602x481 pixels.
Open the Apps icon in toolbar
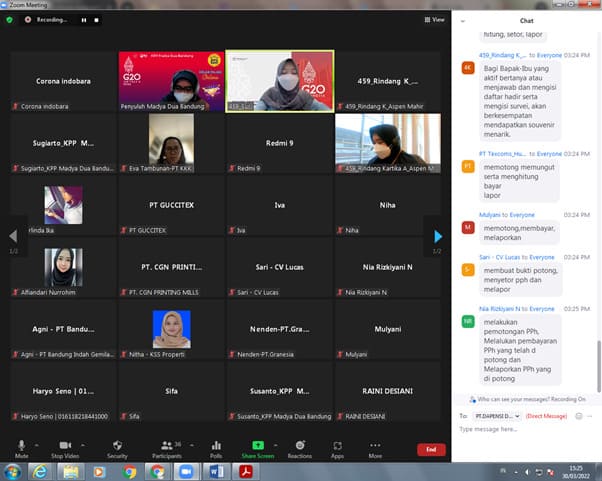(337, 445)
